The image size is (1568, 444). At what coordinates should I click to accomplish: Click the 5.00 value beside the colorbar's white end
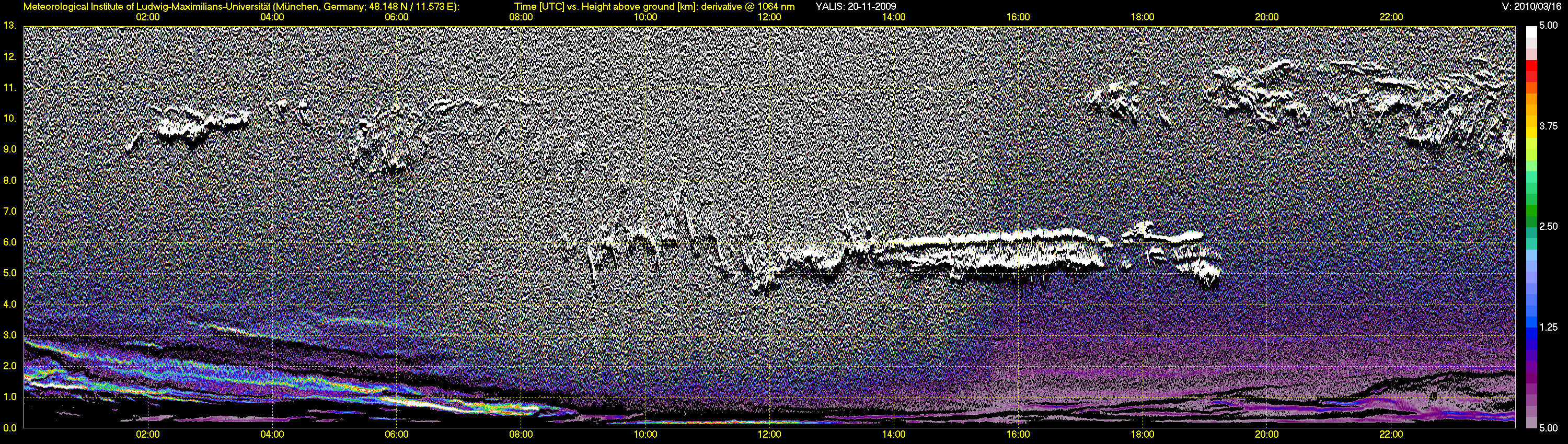(x=1548, y=26)
